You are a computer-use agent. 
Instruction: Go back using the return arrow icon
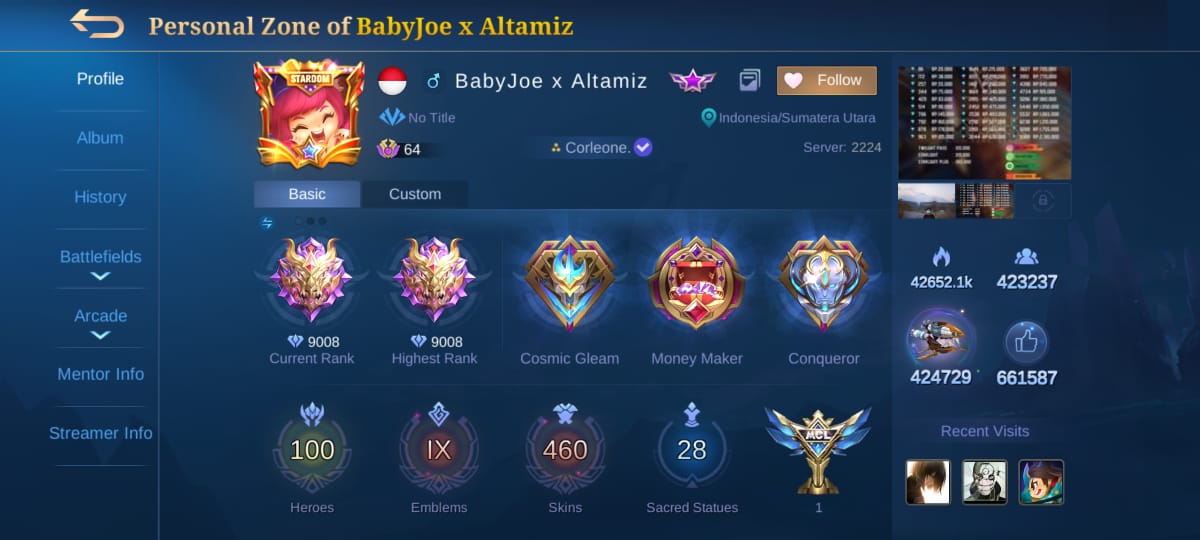tap(97, 24)
